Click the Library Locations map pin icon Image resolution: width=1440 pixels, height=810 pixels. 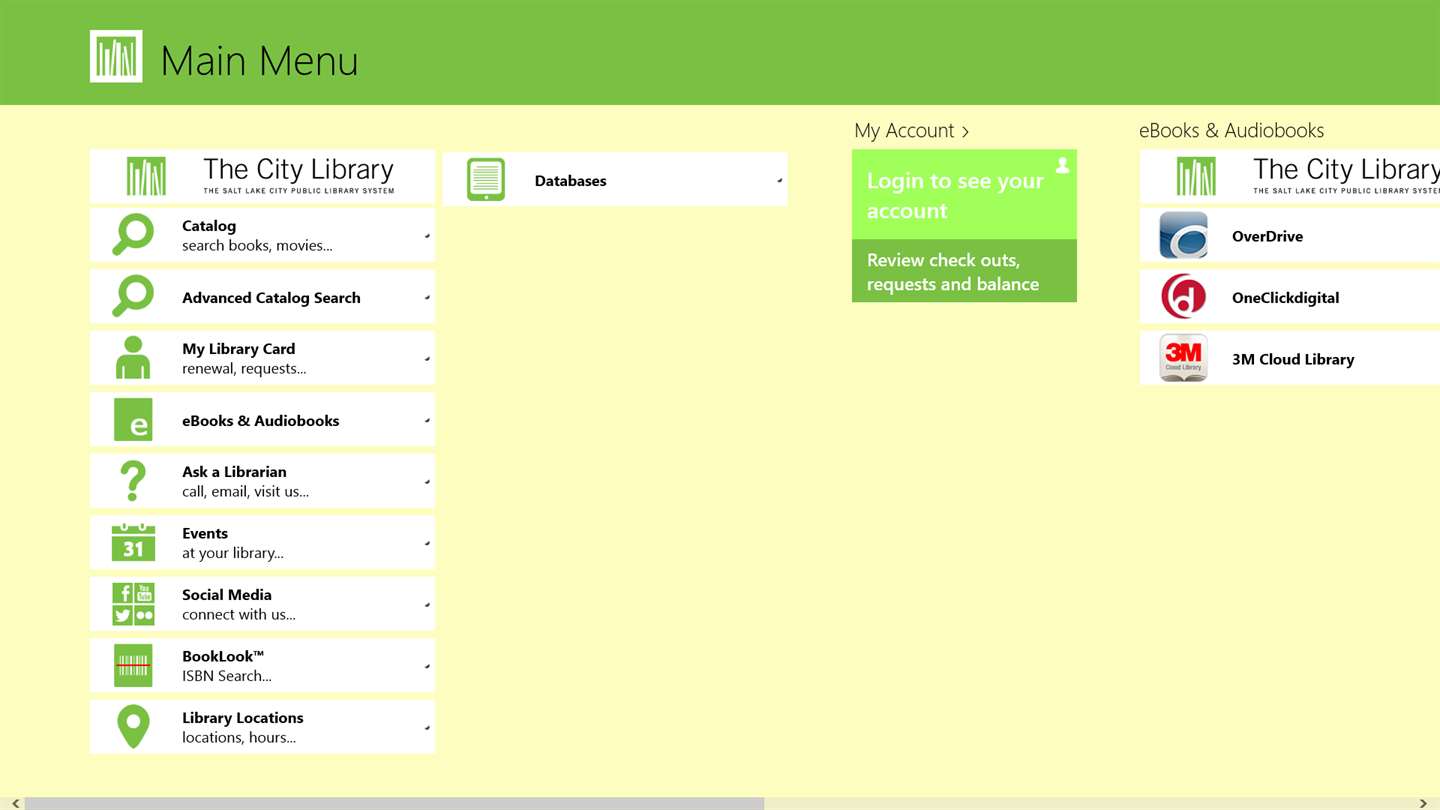133,727
